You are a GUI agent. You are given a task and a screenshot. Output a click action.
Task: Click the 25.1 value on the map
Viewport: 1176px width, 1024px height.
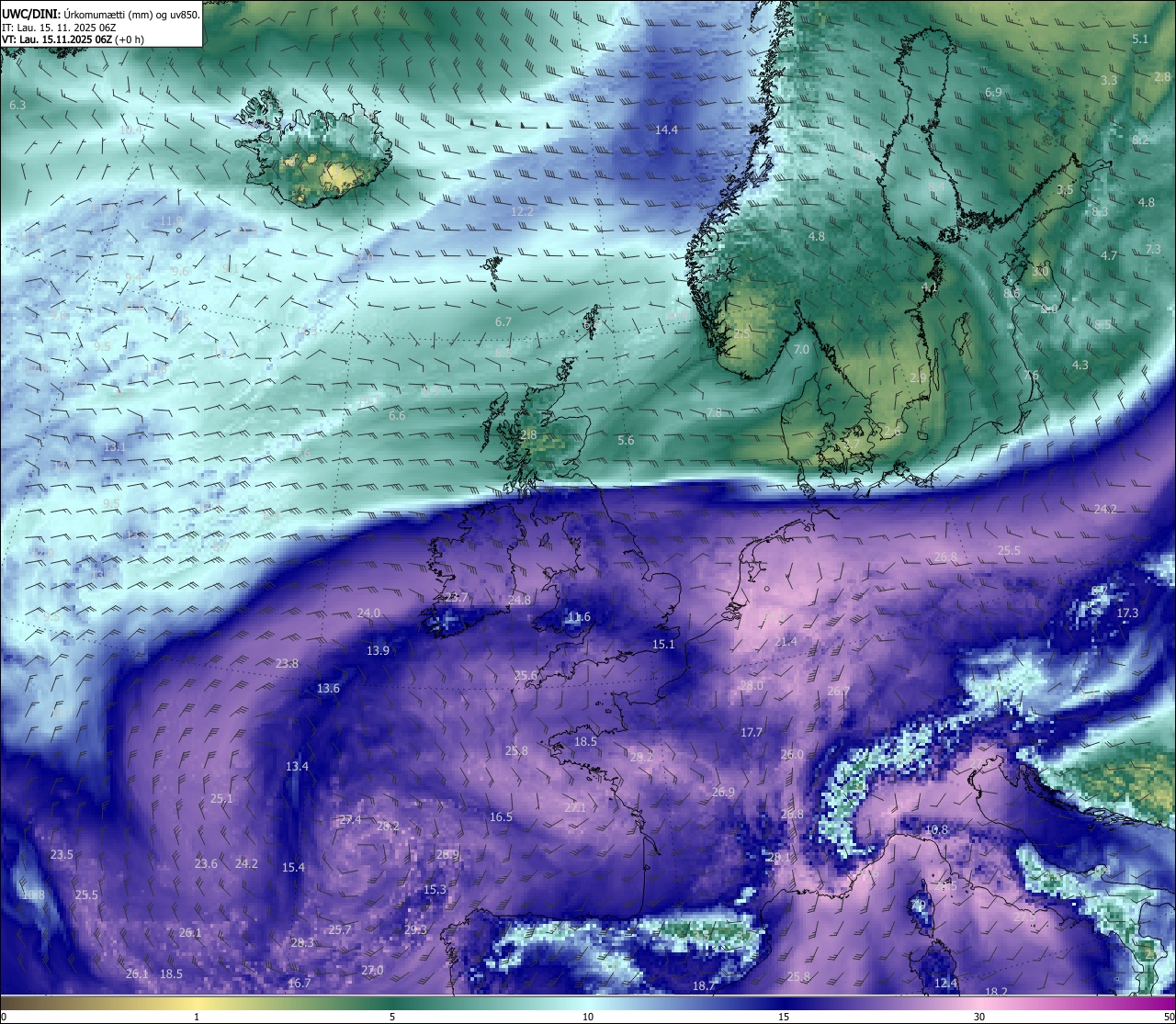click(x=221, y=798)
